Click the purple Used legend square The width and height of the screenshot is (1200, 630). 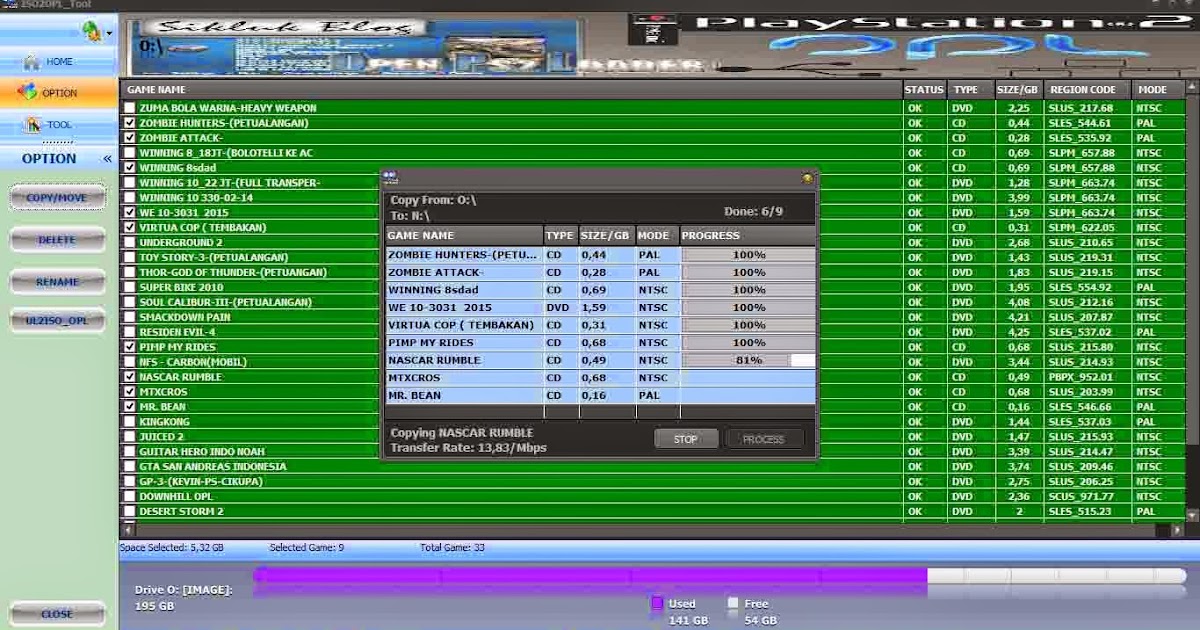click(x=657, y=603)
